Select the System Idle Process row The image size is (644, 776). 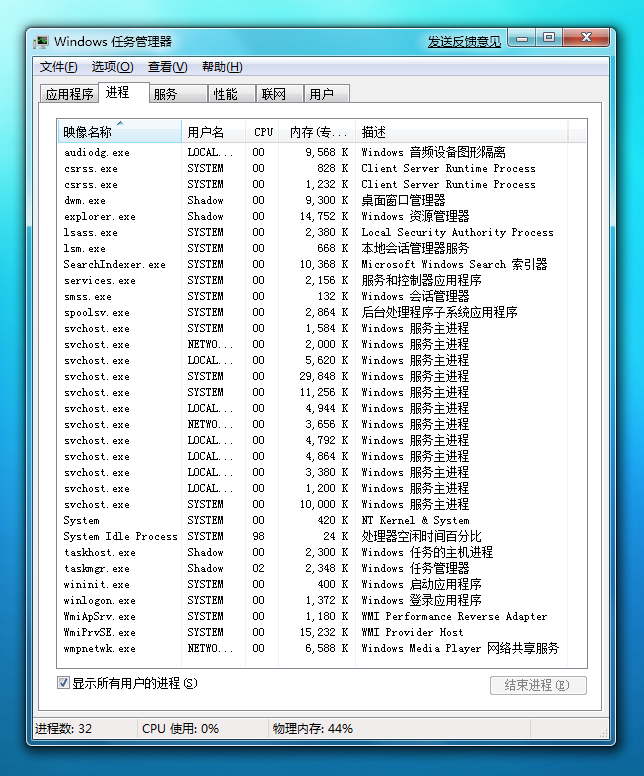pyautogui.click(x=322, y=536)
